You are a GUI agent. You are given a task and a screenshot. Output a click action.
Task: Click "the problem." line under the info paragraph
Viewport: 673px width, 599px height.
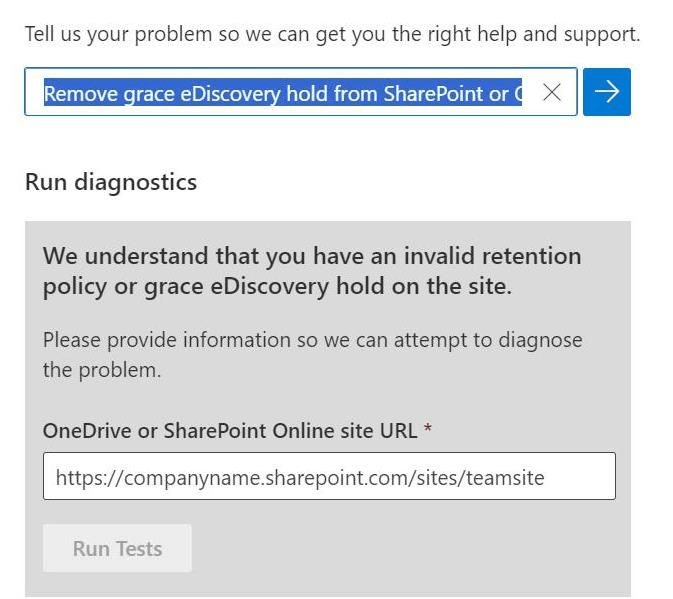pos(102,370)
